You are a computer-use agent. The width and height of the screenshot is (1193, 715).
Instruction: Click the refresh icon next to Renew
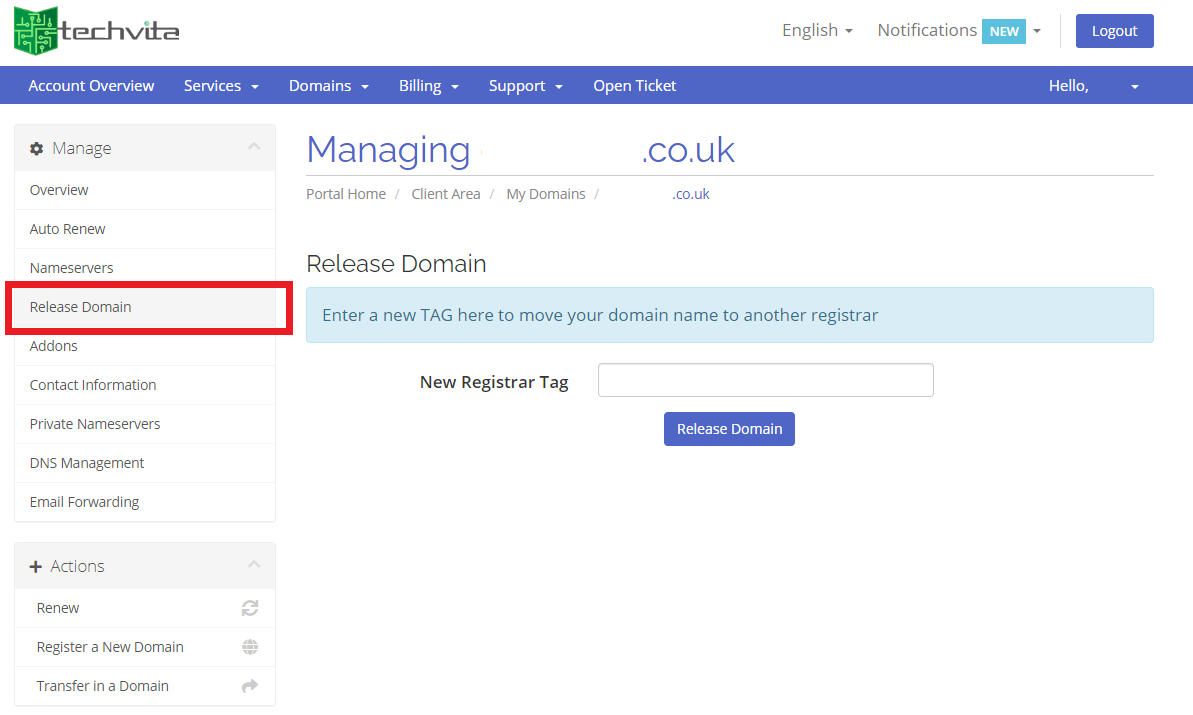click(x=250, y=607)
